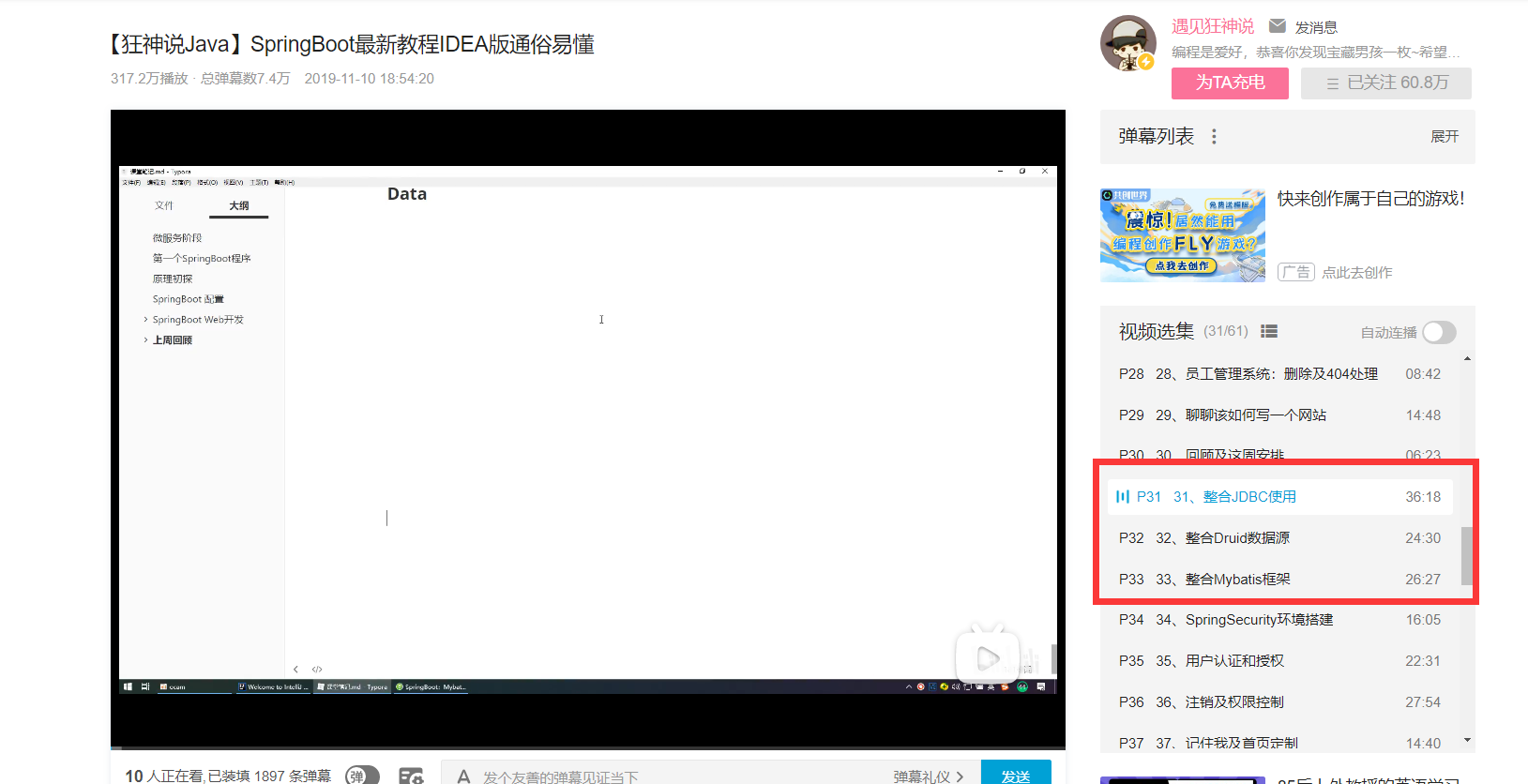Click the playlist scrollbar thumb
1528x784 pixels.
(1466, 556)
